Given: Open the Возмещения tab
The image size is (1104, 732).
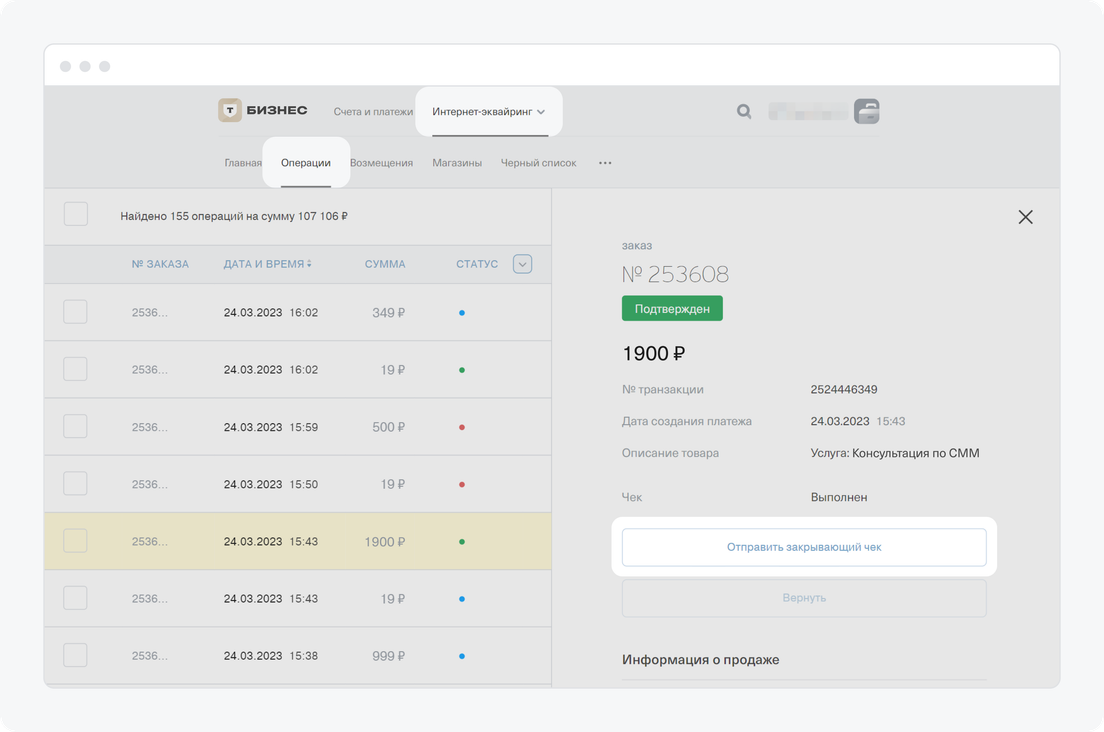Looking at the screenshot, I should [x=381, y=163].
